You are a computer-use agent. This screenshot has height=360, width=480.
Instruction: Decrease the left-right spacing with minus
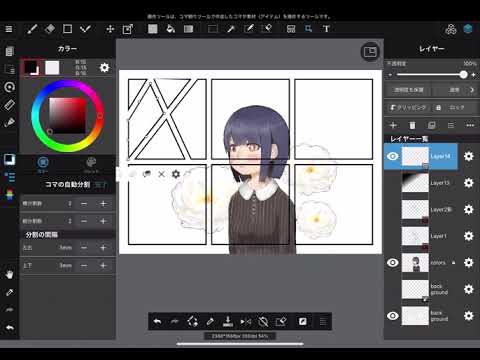84,248
